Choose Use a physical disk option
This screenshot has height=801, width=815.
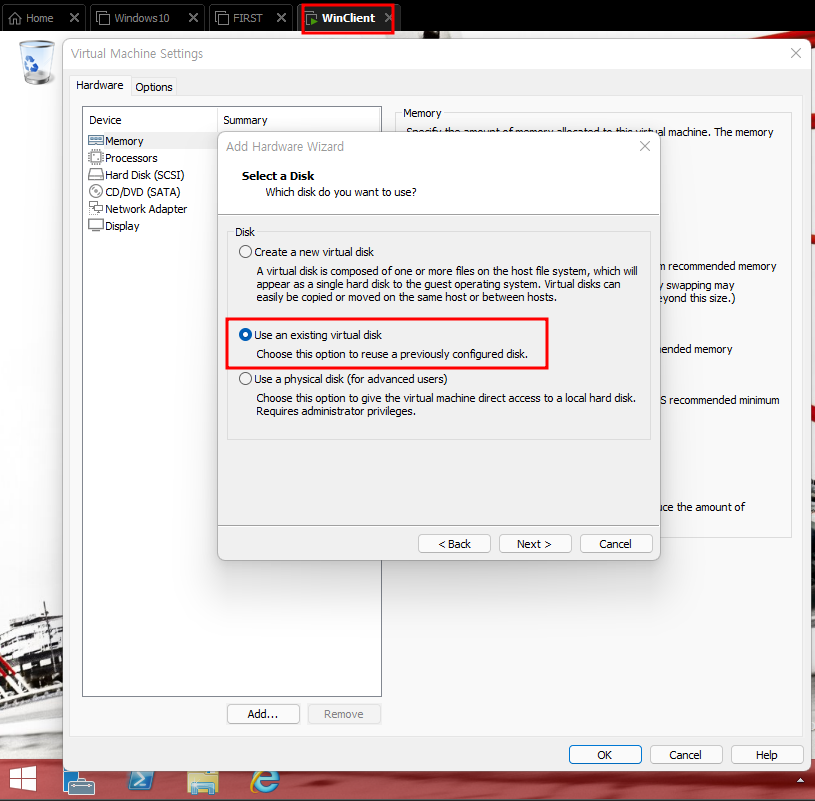pos(245,379)
